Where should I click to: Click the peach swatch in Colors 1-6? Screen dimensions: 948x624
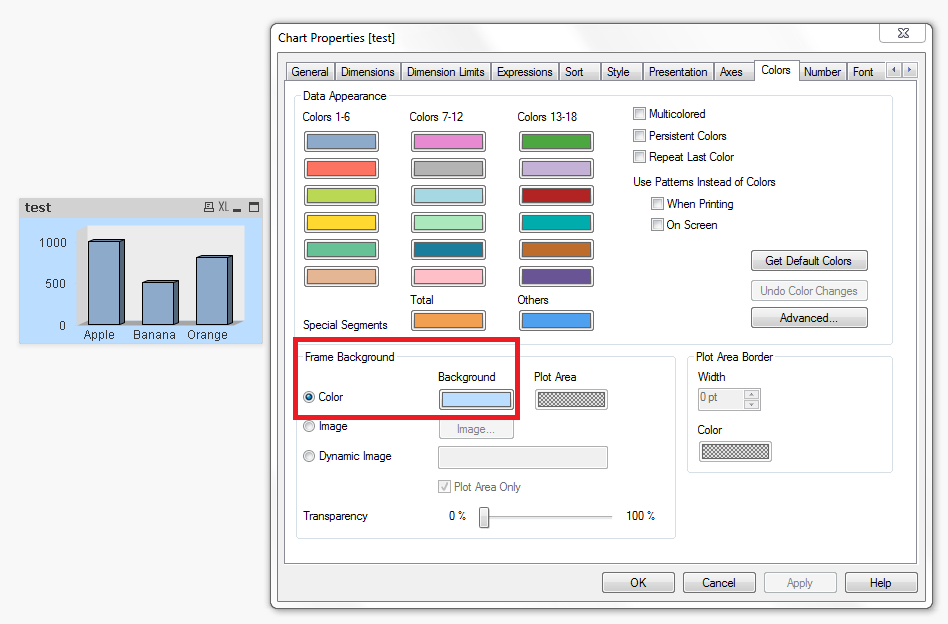click(x=341, y=276)
